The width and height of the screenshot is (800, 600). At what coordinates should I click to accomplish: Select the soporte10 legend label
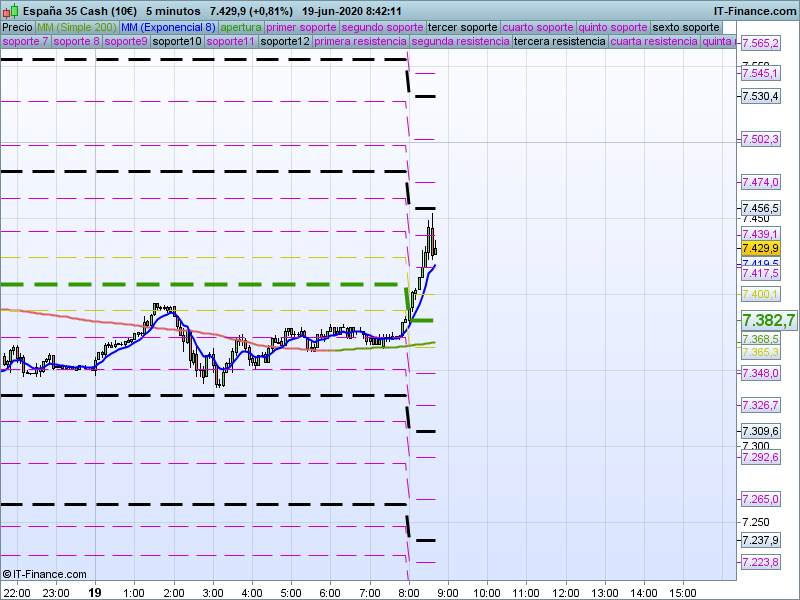coord(178,42)
